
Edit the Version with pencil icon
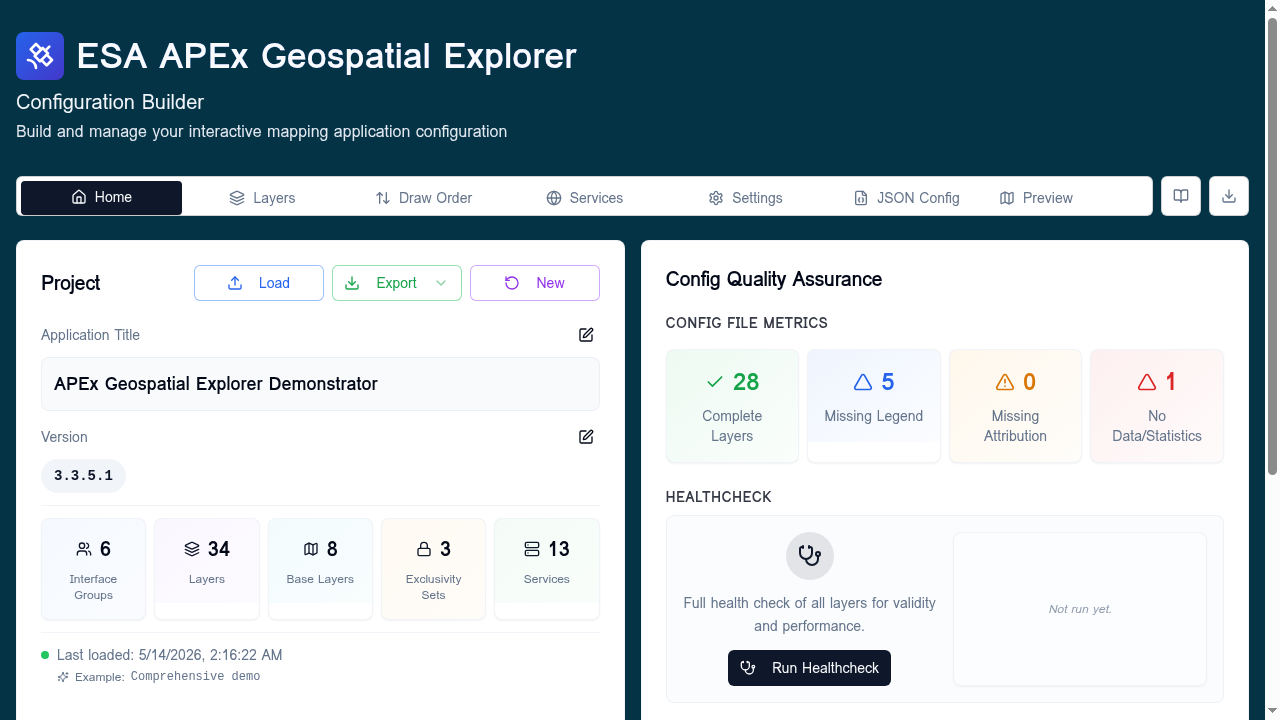coord(586,437)
